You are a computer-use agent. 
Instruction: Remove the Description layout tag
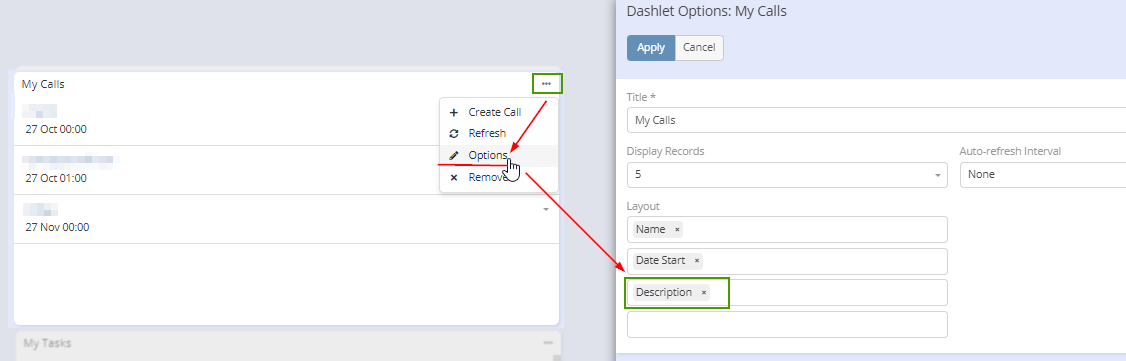coord(704,293)
